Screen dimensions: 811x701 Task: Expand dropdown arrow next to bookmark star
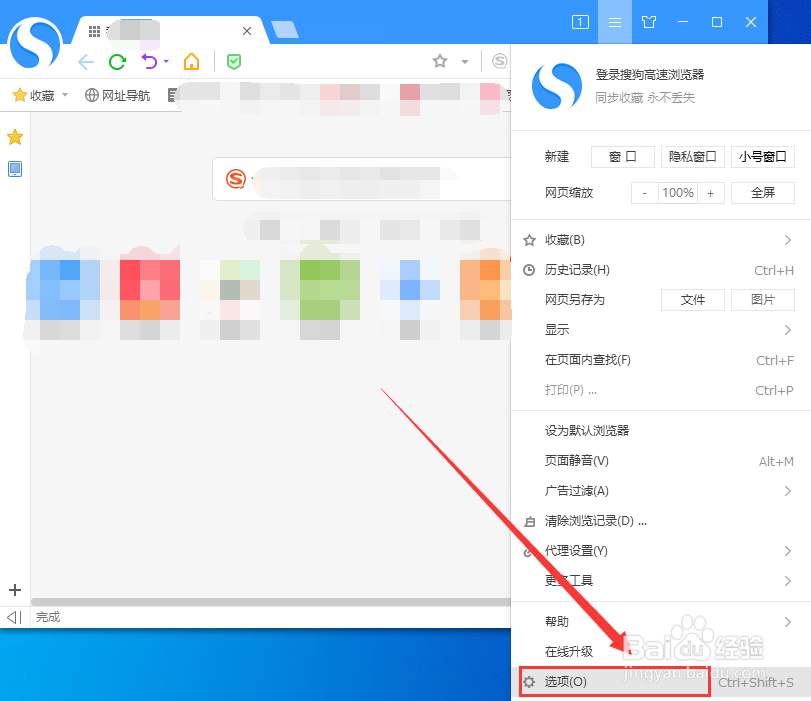(465, 62)
